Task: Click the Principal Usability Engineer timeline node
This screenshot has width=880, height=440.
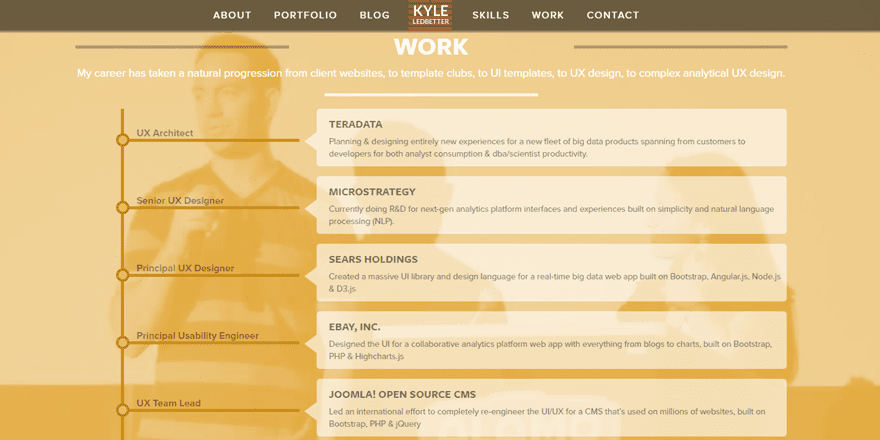Action: pyautogui.click(x=122, y=342)
